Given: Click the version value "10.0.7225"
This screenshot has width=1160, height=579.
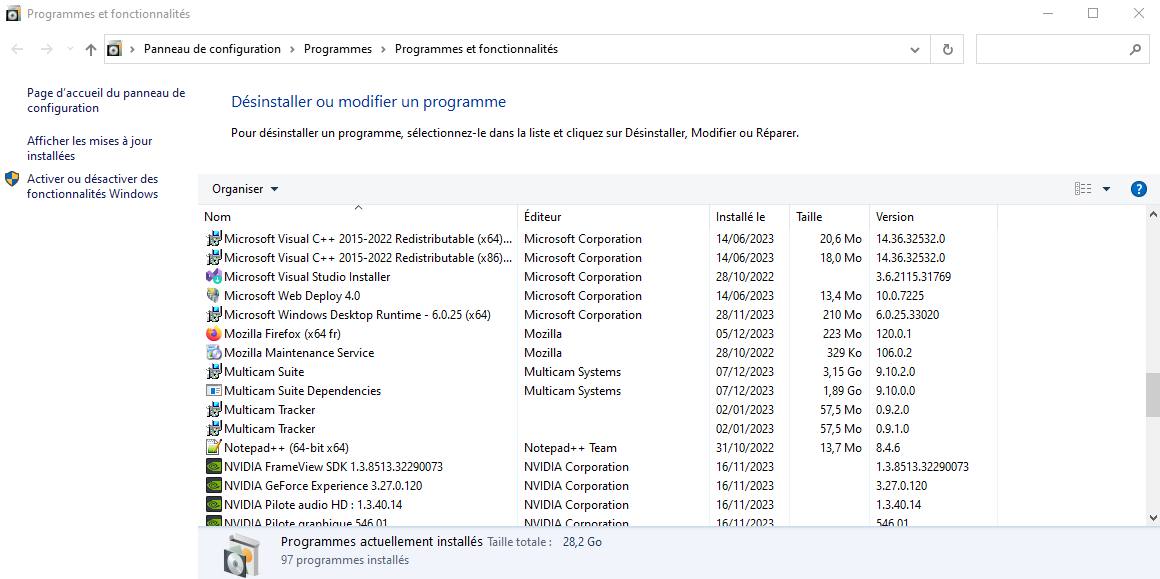Looking at the screenshot, I should [x=901, y=296].
